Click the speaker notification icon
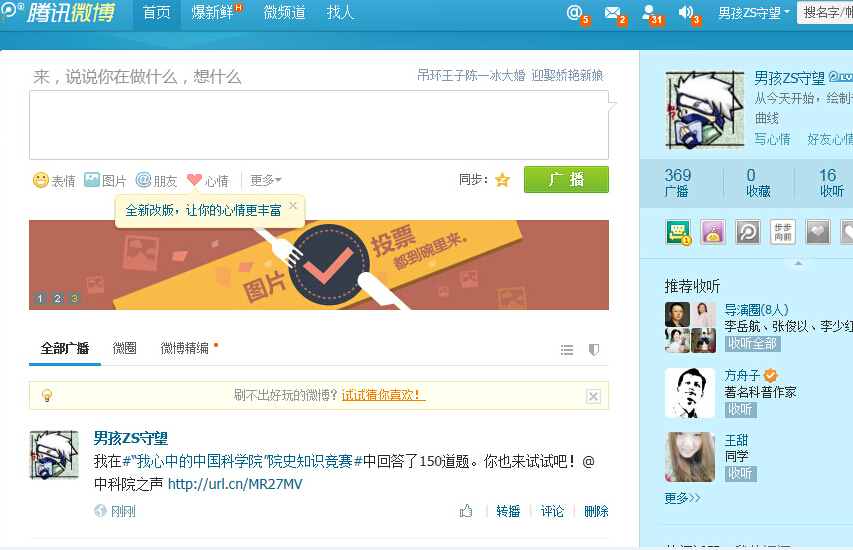 (x=686, y=12)
